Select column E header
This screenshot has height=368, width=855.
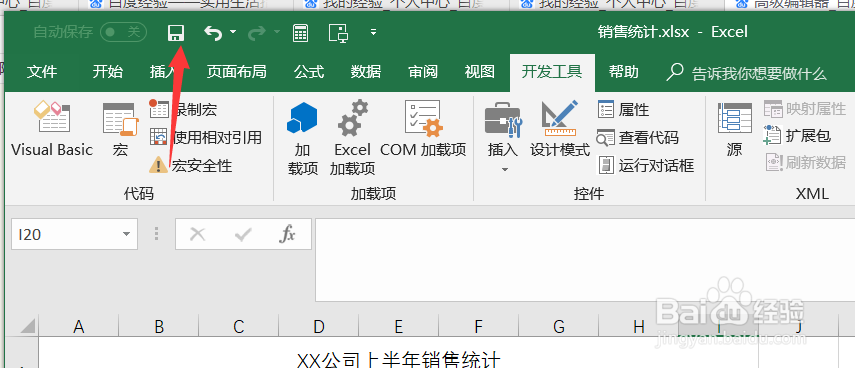coord(399,327)
